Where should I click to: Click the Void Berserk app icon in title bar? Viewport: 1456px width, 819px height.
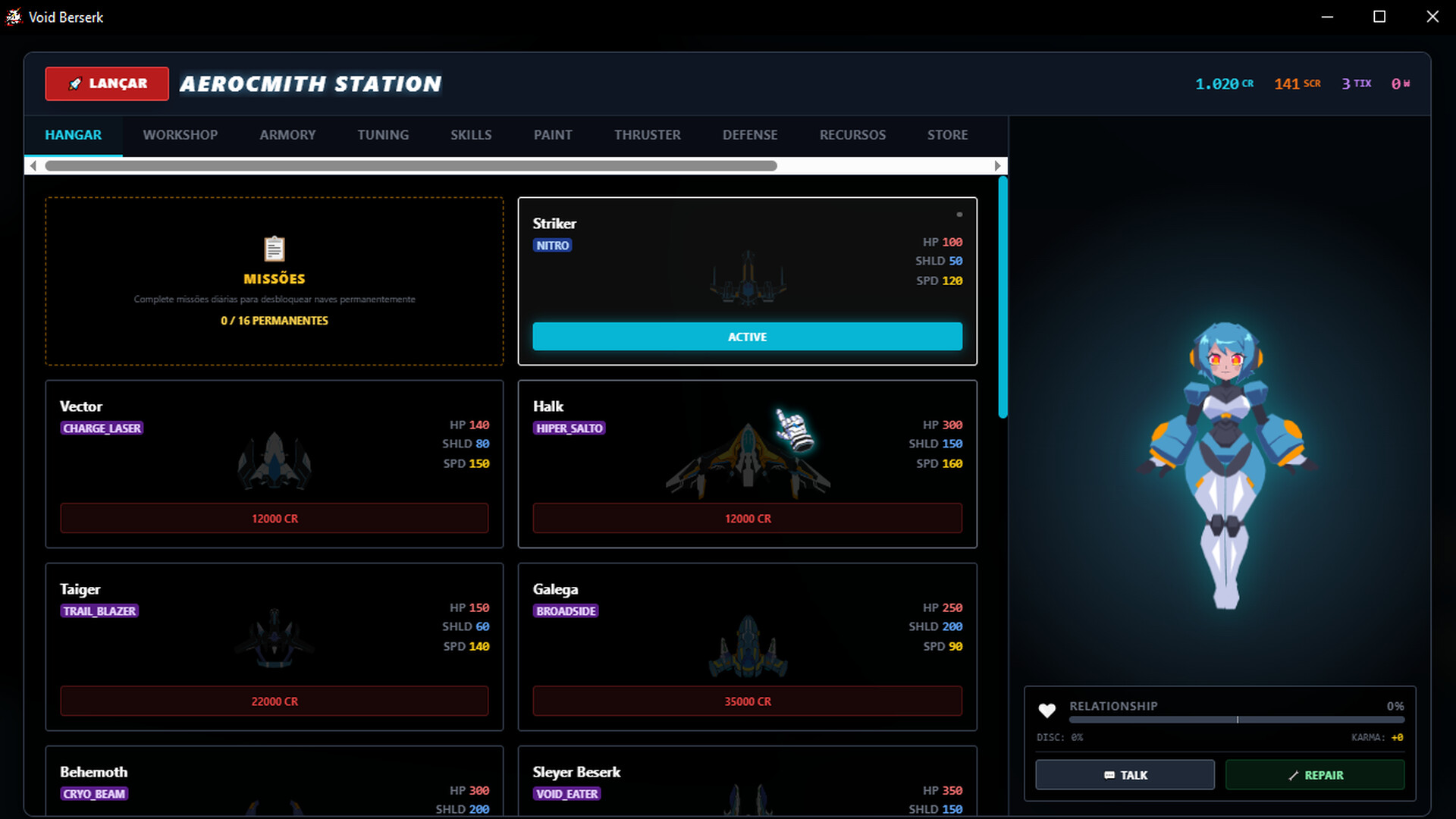(x=14, y=17)
